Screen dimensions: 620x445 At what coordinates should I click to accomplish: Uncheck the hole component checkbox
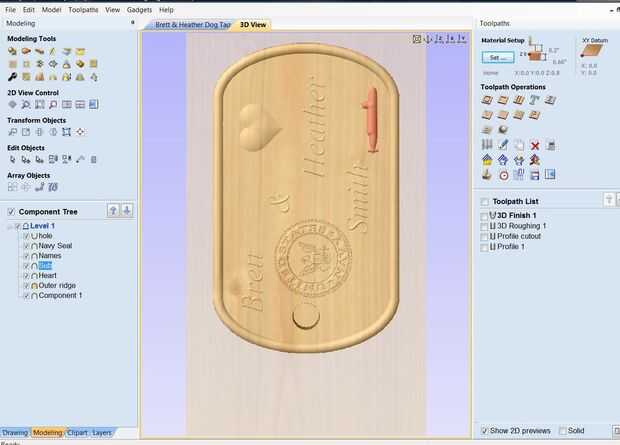(x=26, y=236)
